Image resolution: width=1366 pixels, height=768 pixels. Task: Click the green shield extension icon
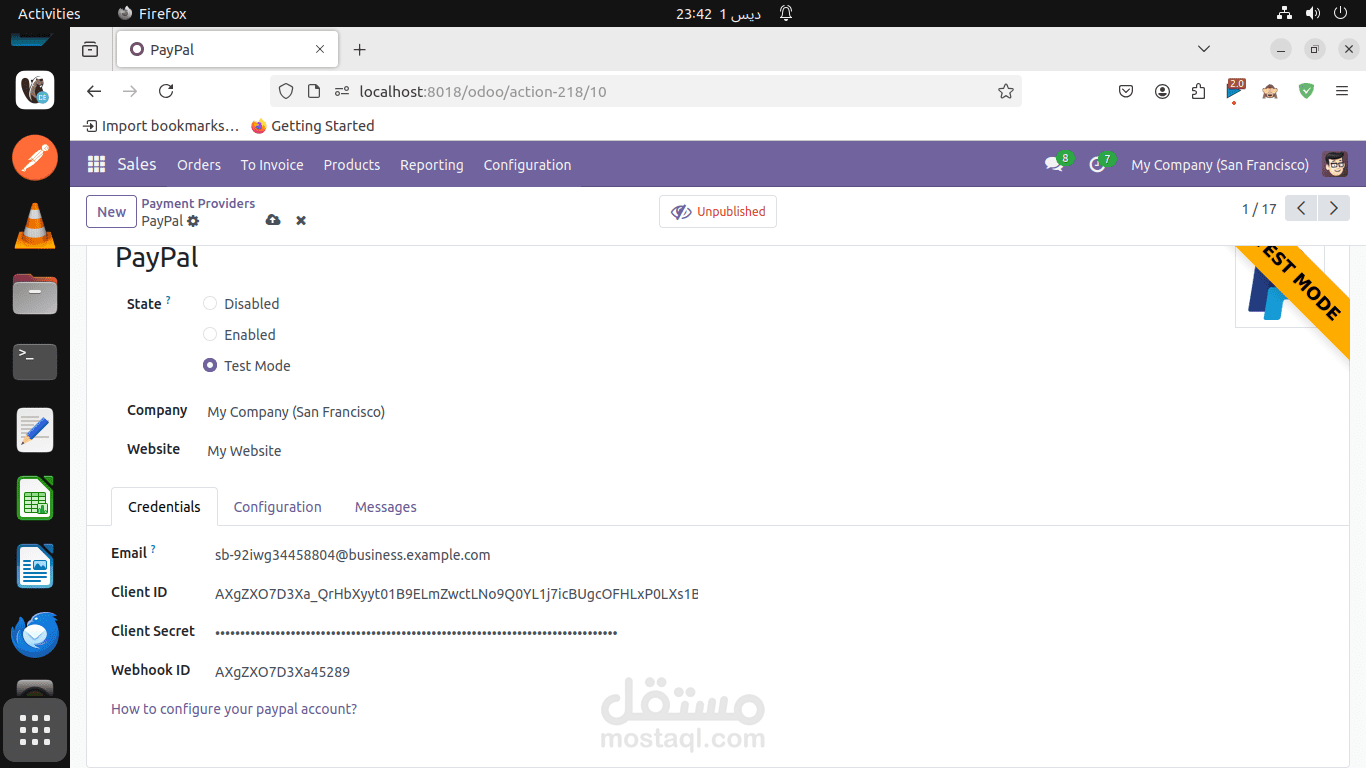click(1306, 91)
